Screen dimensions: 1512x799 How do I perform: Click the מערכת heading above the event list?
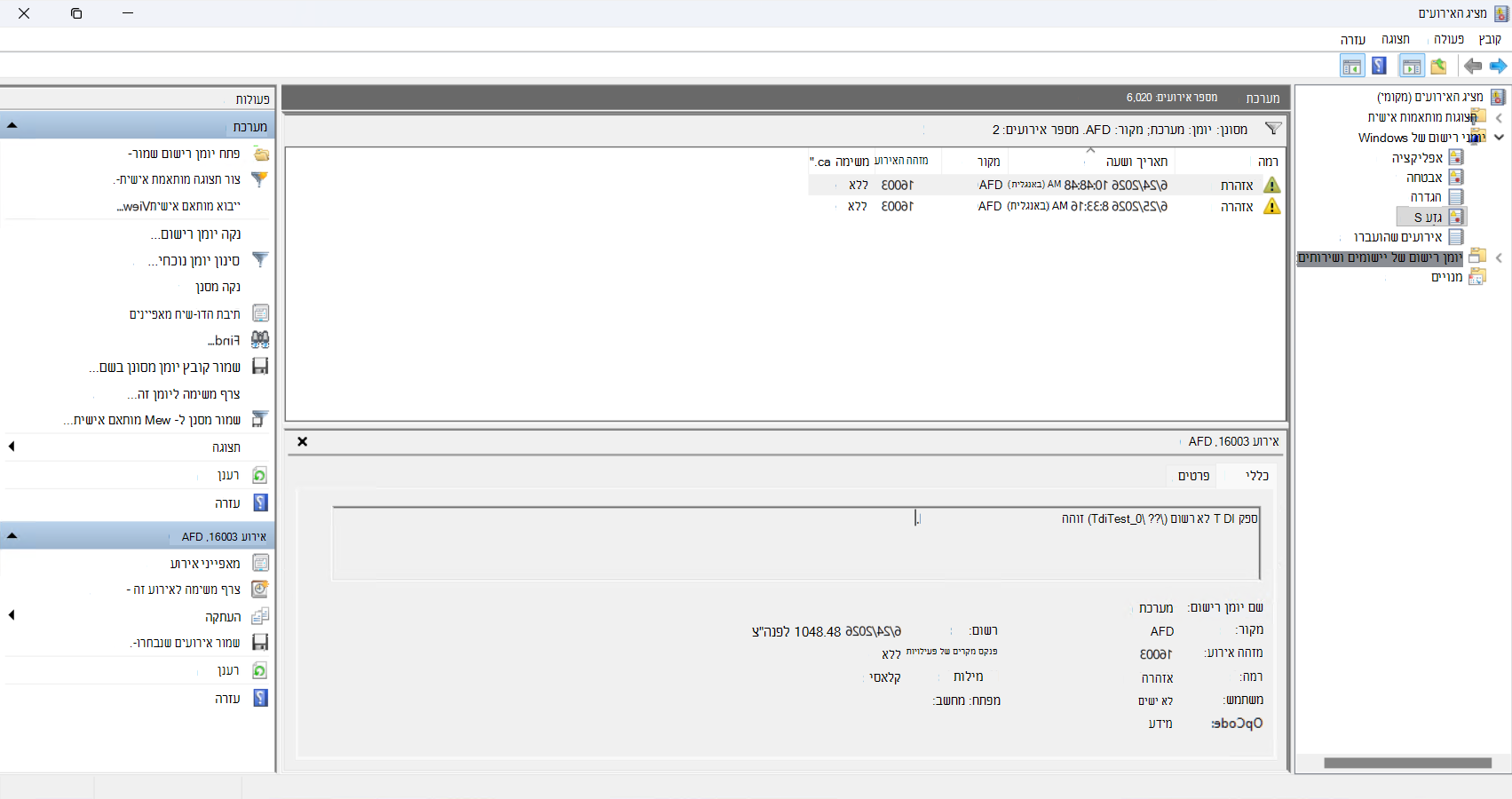pos(1263,98)
